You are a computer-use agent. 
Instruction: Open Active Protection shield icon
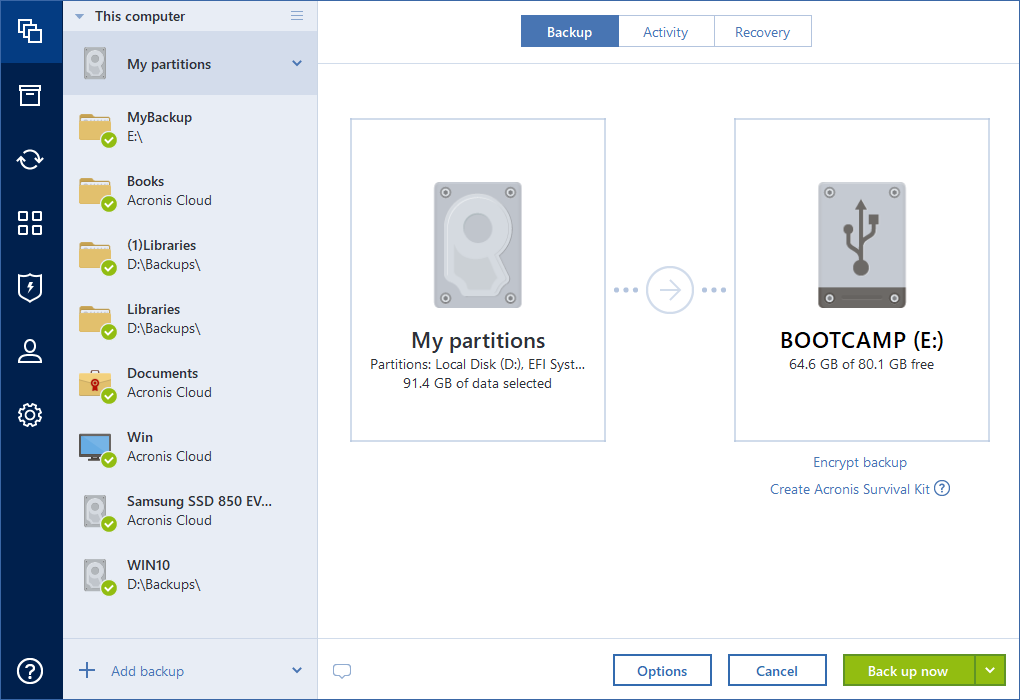click(30, 287)
